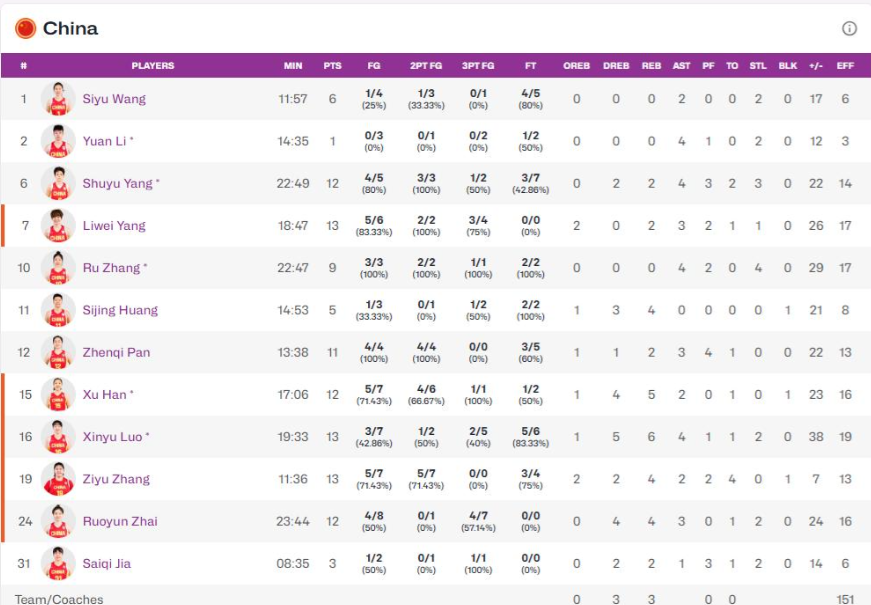Viewport: 871px width, 605px height.
Task: Click the 3PT FG column header
Action: [x=478, y=66]
